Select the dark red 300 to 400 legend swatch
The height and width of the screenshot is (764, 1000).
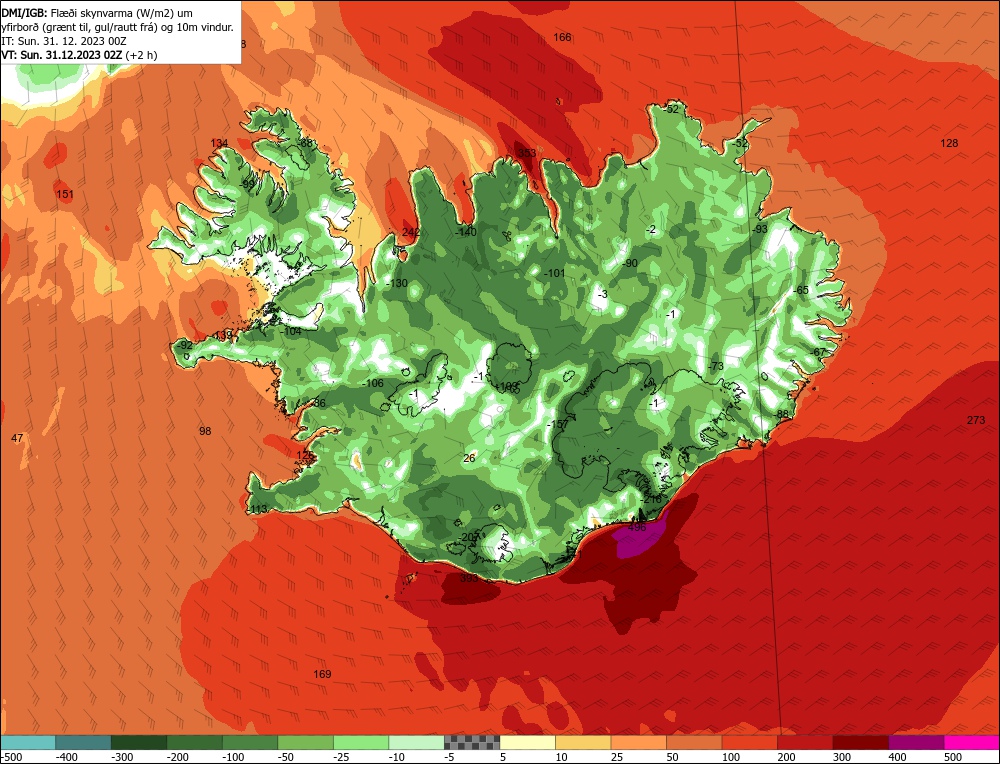[860, 742]
